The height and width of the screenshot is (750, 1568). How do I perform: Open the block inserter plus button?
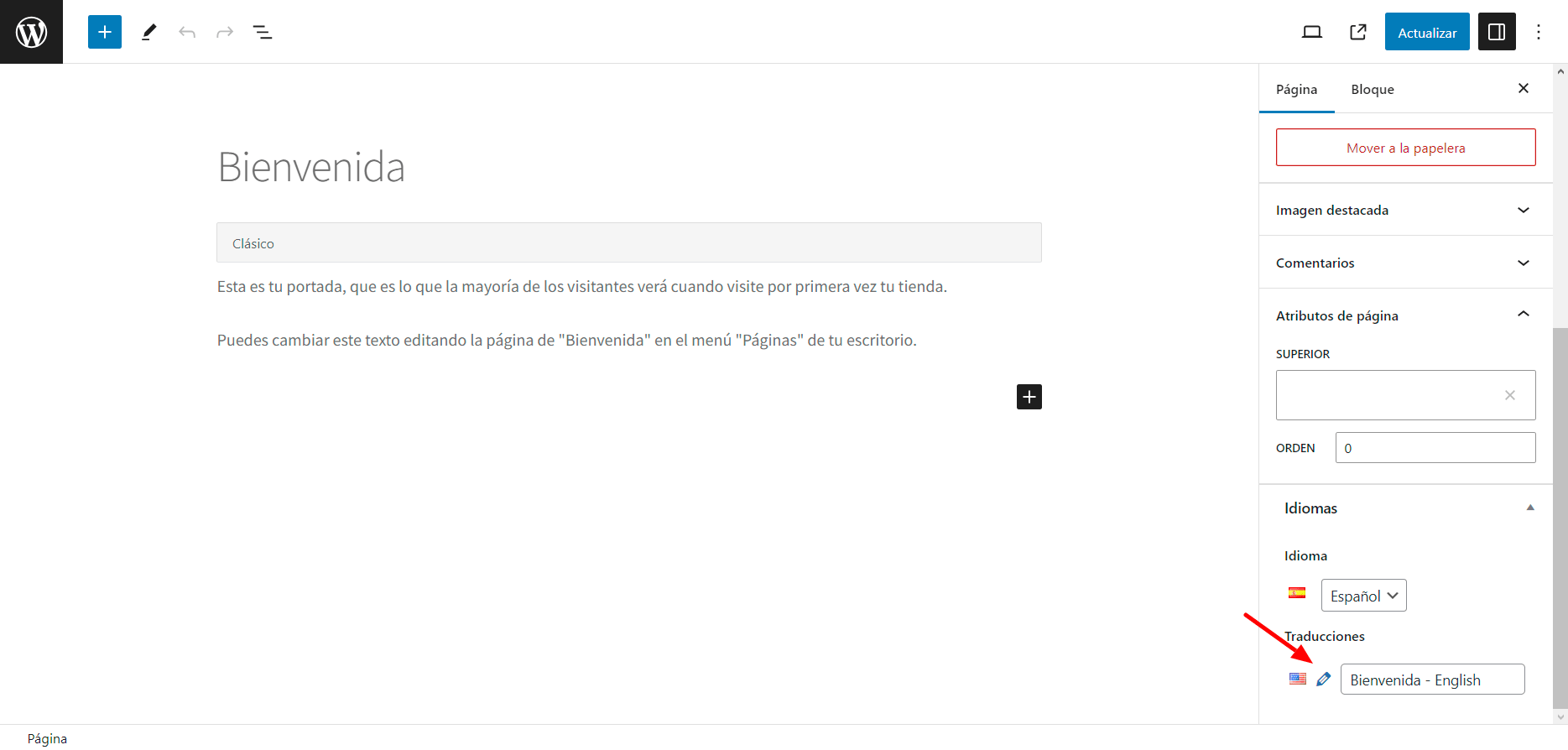pyautogui.click(x=105, y=32)
